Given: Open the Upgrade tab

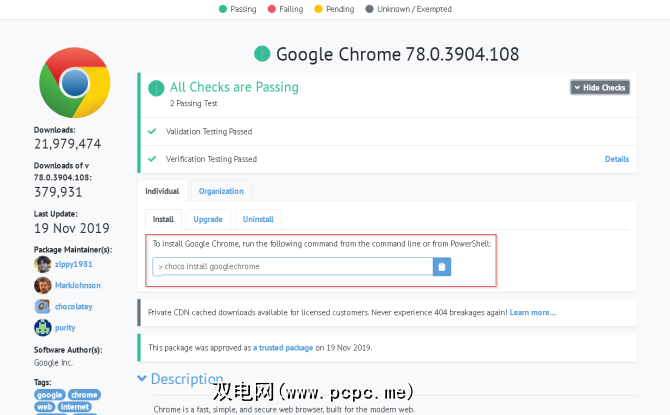Looking at the screenshot, I should pyautogui.click(x=208, y=219).
